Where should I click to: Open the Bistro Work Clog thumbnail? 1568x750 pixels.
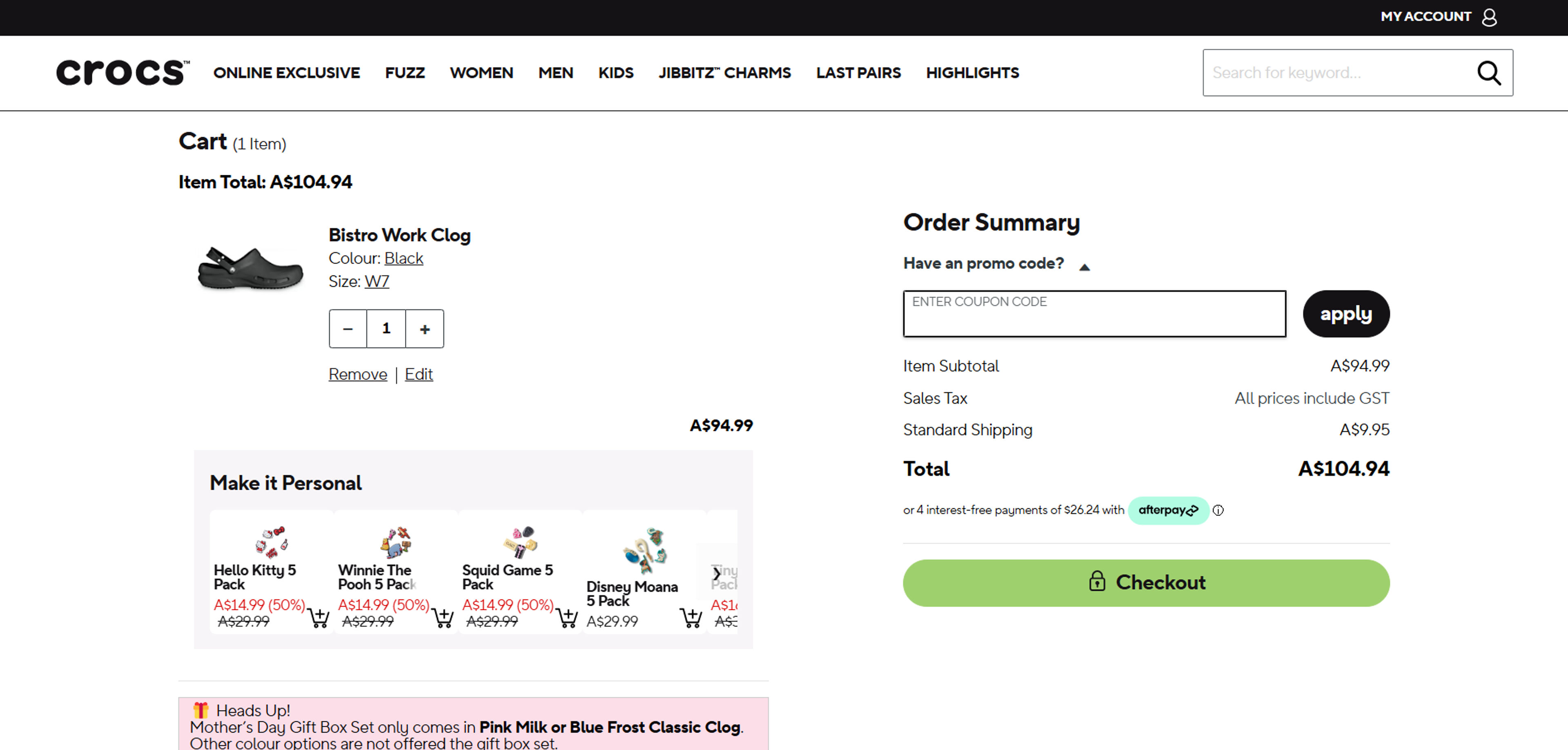tap(250, 268)
